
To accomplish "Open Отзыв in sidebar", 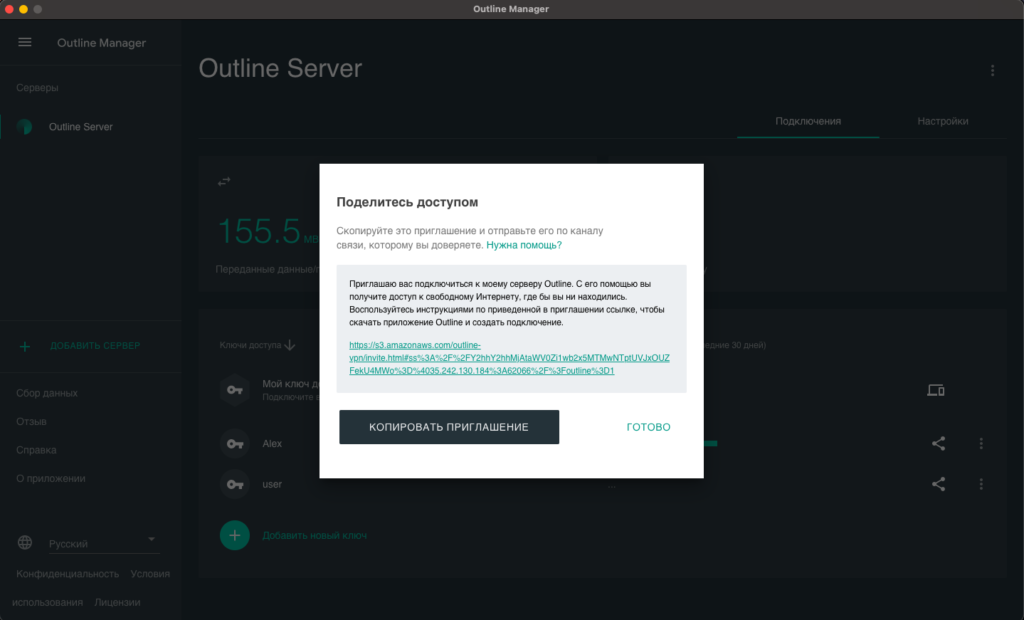I will click(31, 421).
